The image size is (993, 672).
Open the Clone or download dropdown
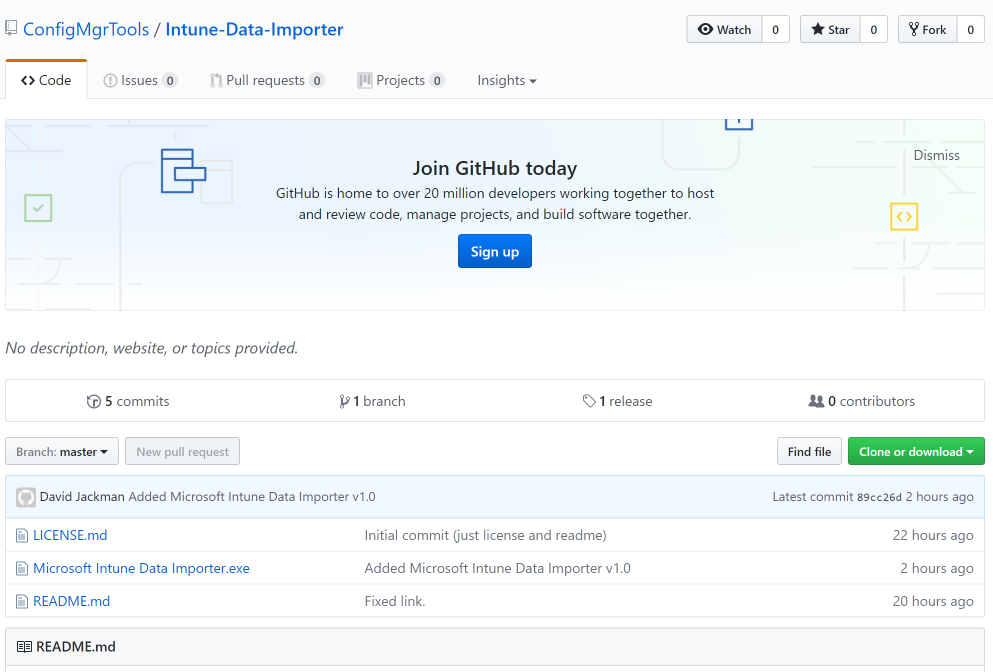(916, 451)
